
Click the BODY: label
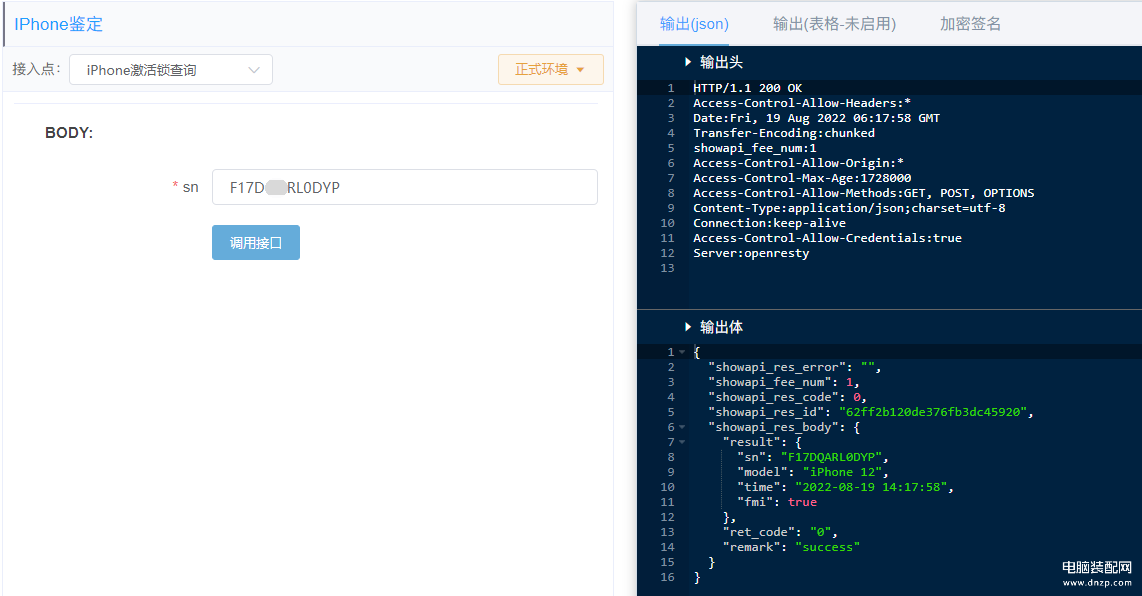point(69,133)
